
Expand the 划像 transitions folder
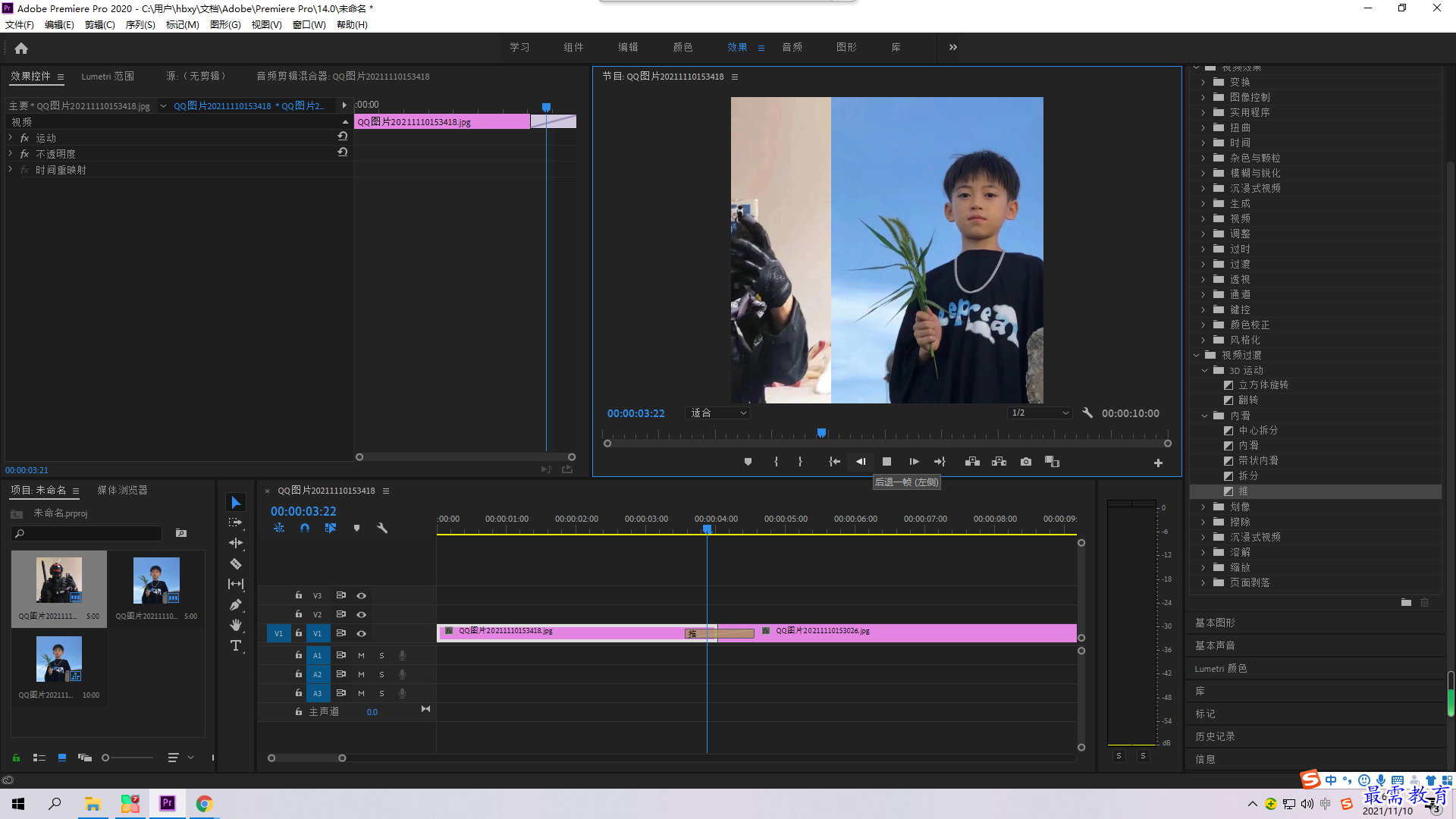[1203, 507]
